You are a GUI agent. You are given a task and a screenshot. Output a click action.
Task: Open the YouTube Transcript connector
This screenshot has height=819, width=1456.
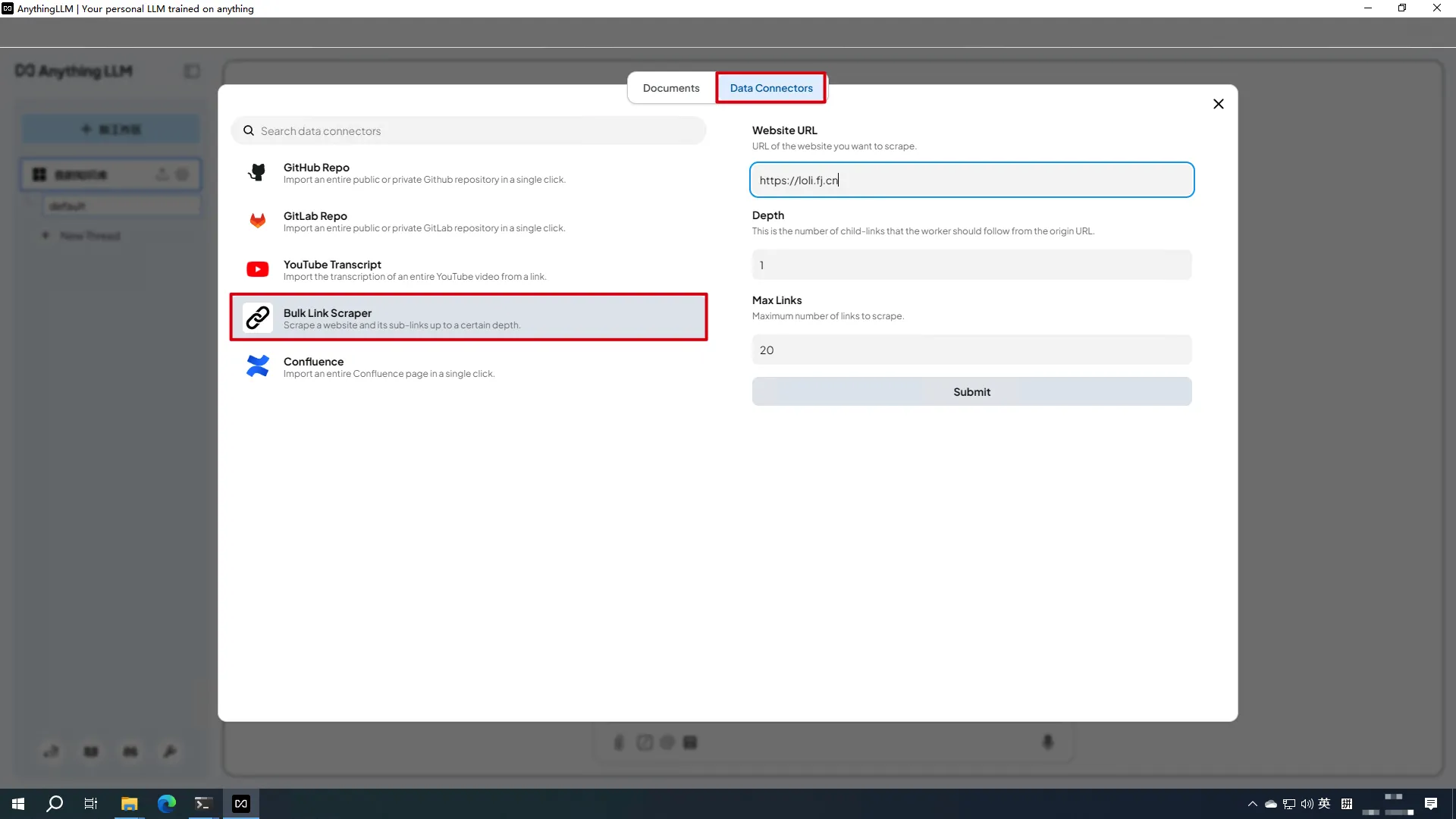[332, 269]
